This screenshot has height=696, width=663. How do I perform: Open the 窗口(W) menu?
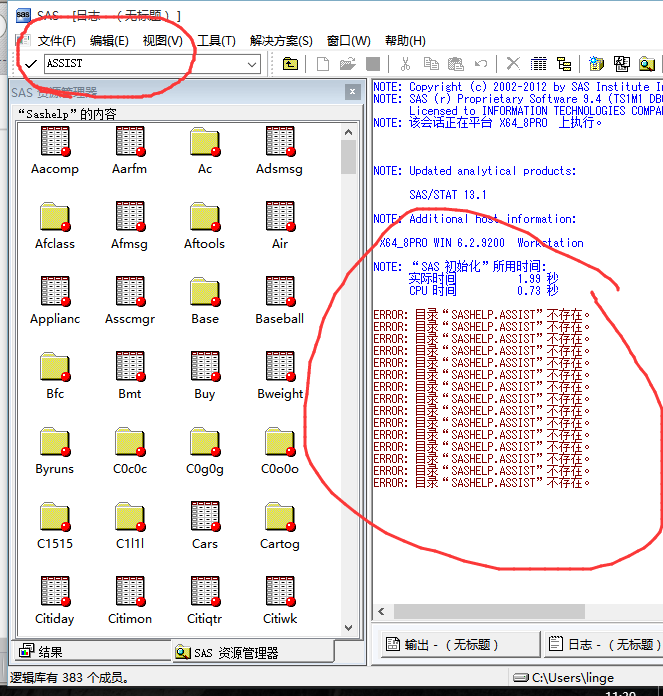348,41
